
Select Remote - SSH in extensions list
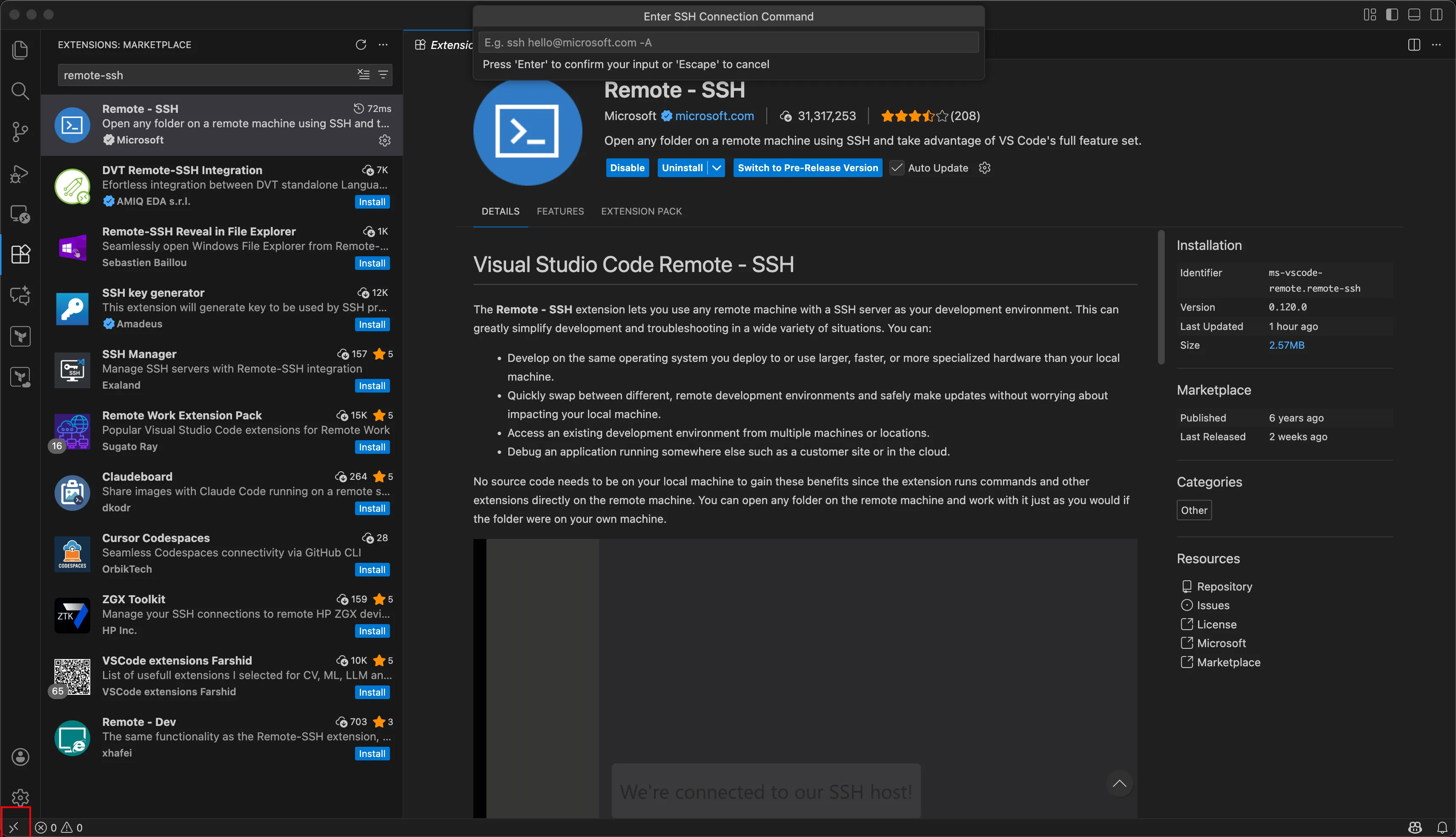tap(222, 125)
